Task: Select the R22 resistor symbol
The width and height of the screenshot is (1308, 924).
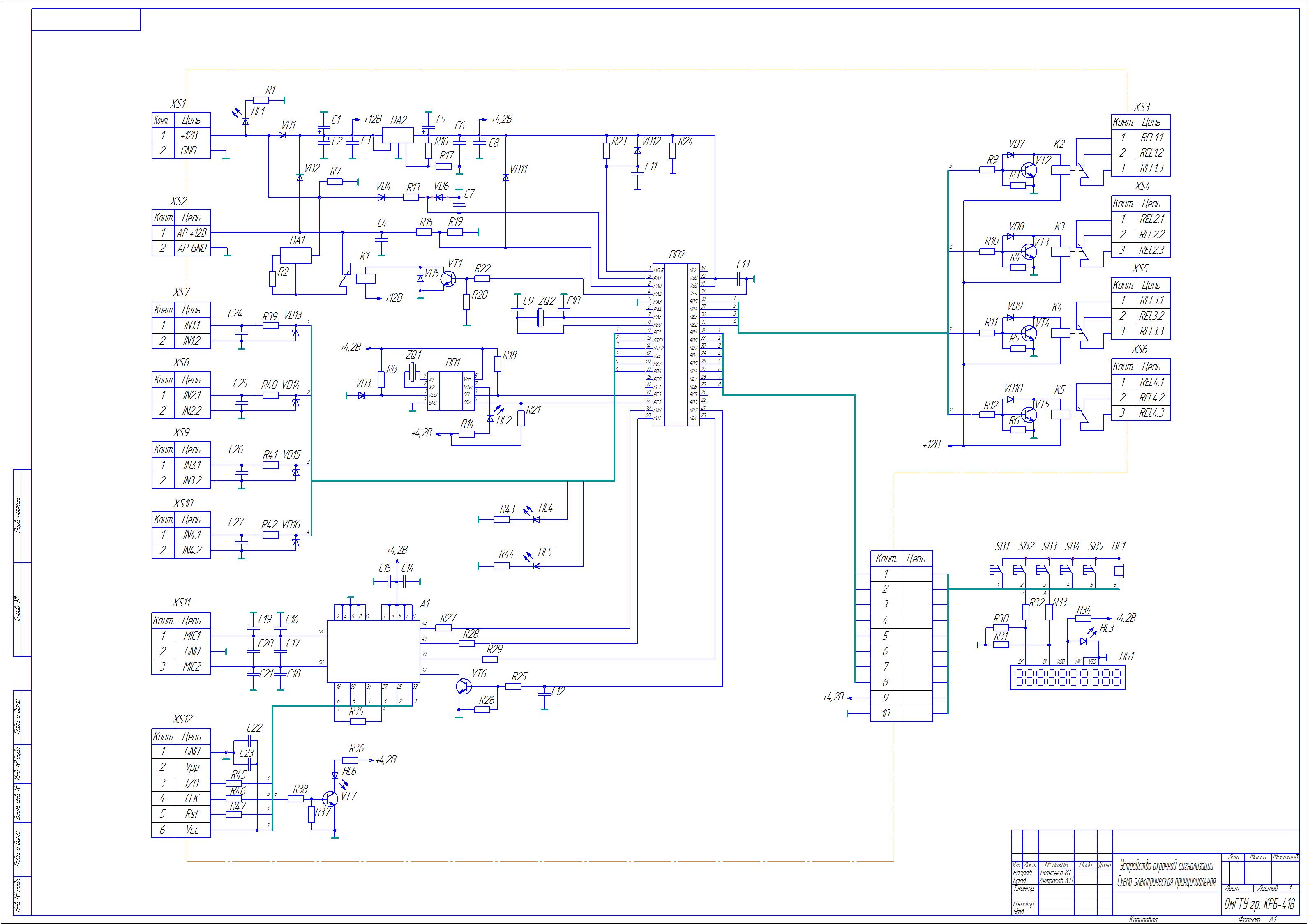Action: [x=482, y=279]
